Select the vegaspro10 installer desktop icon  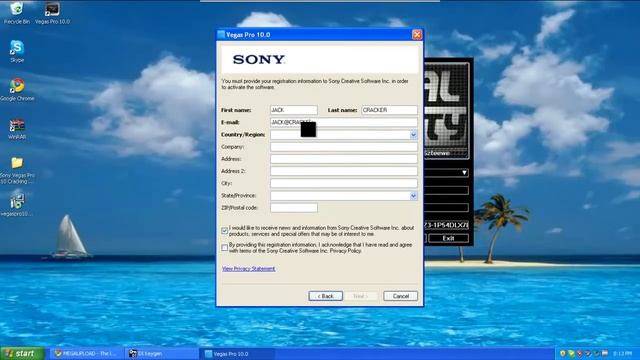(17, 204)
